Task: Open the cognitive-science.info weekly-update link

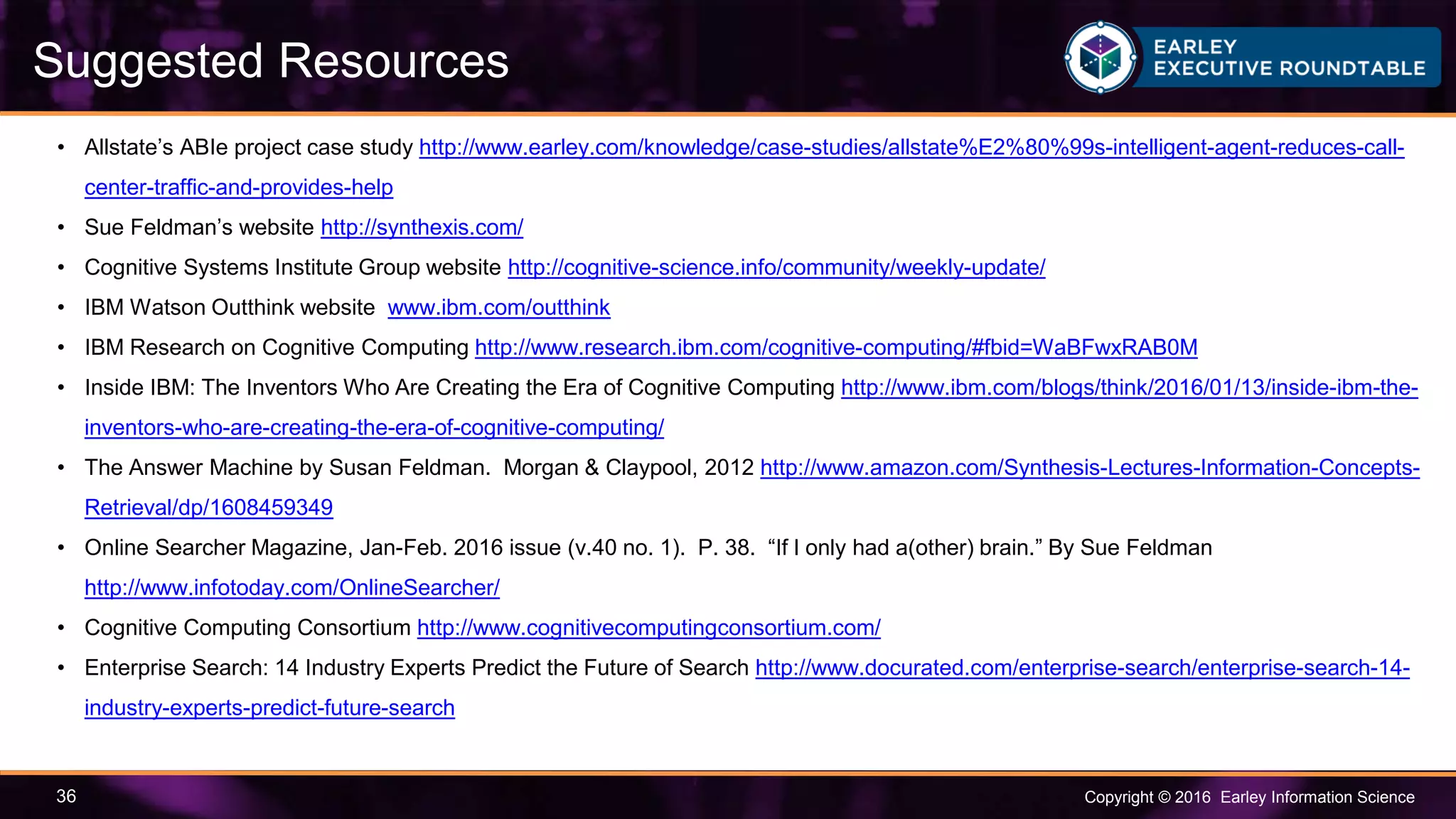Action: coord(776,267)
